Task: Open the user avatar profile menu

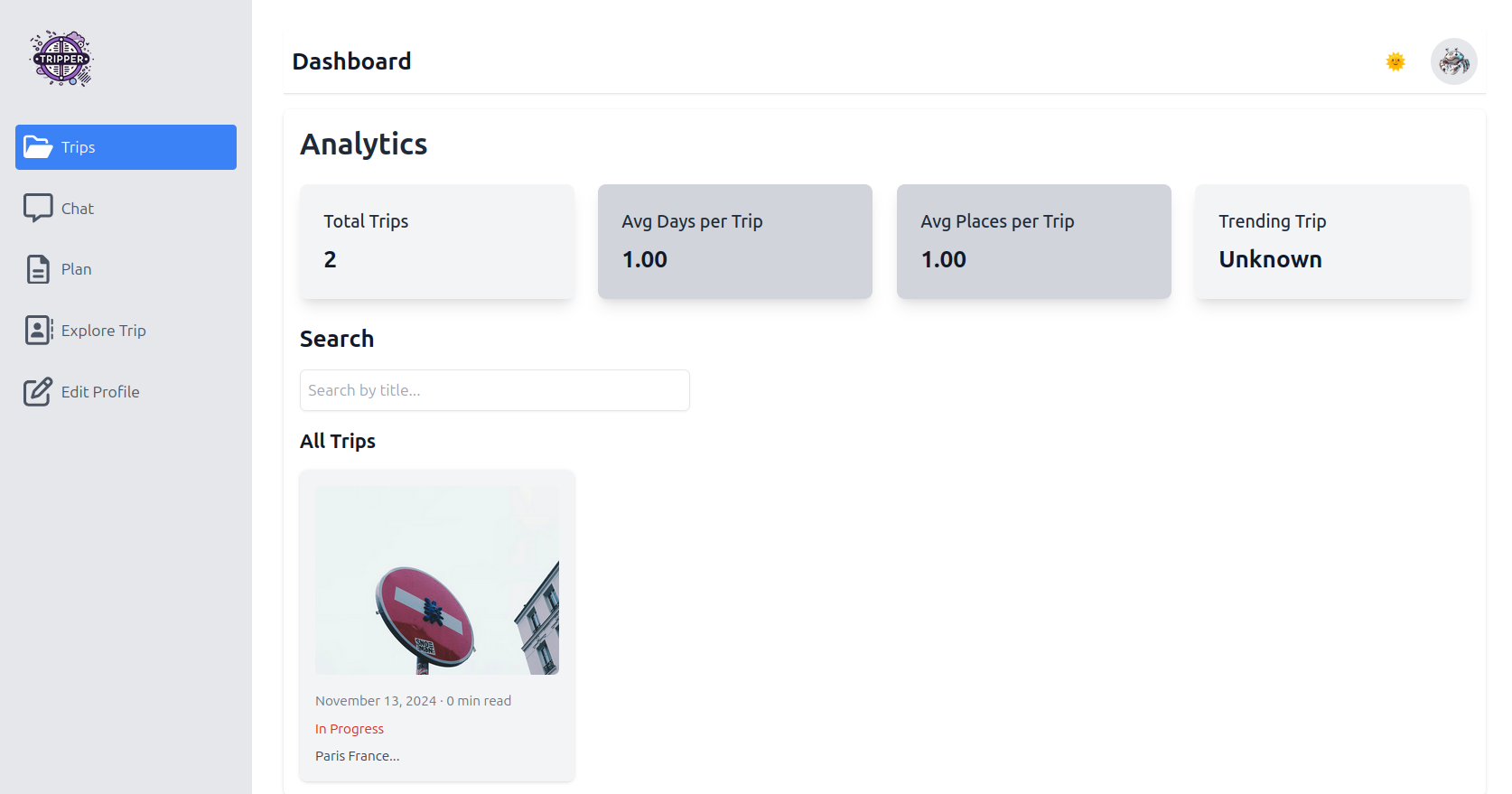Action: click(x=1453, y=61)
